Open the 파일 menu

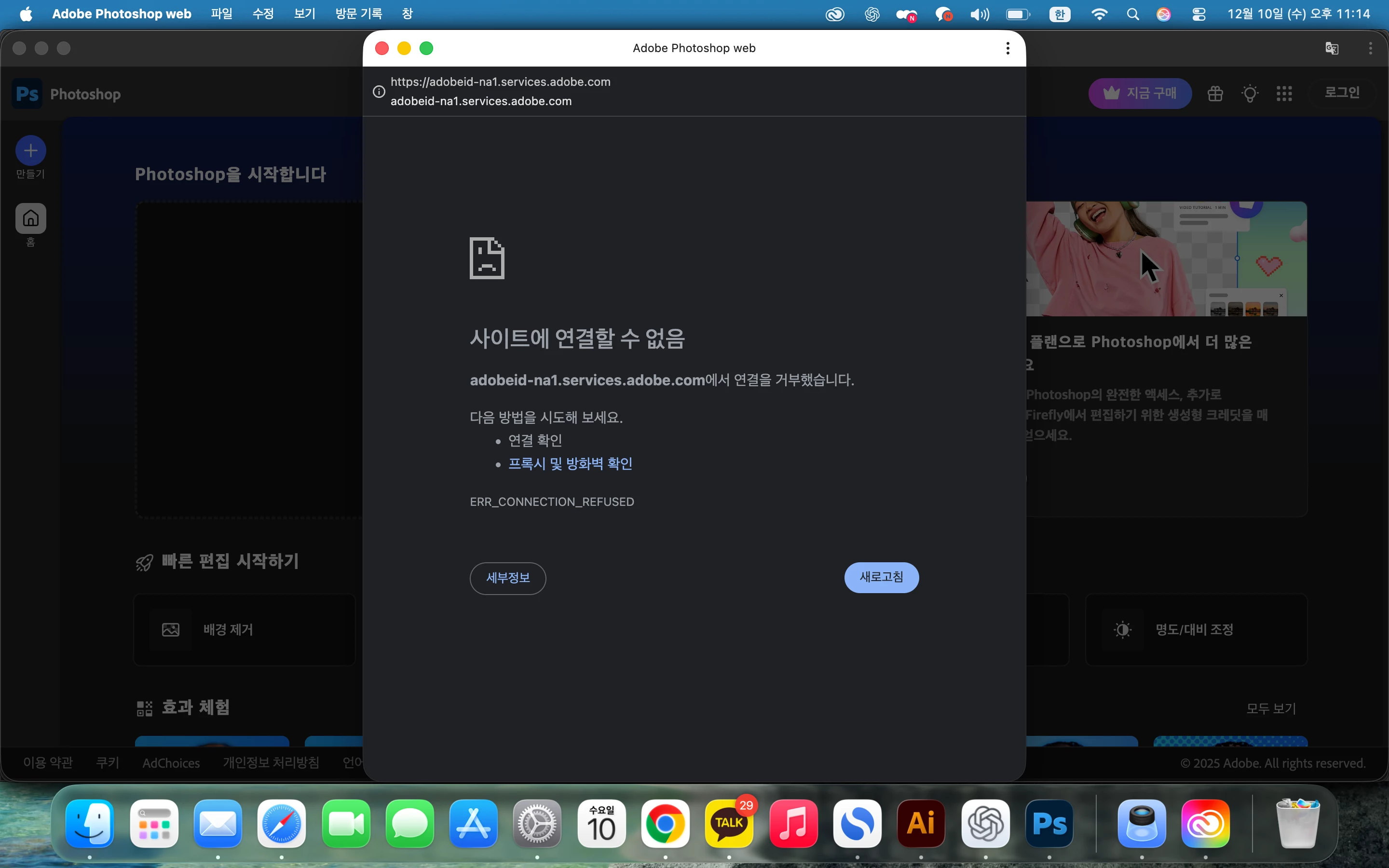tap(221, 14)
